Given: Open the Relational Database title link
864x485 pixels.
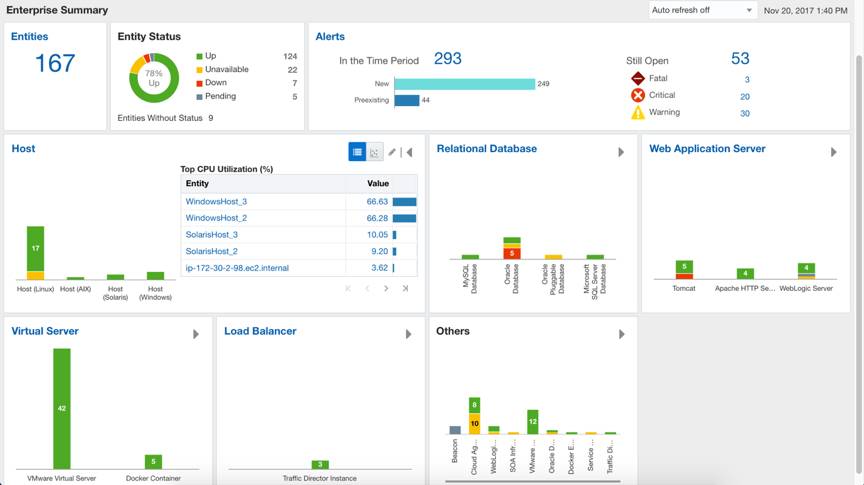Looking at the screenshot, I should click(x=487, y=148).
